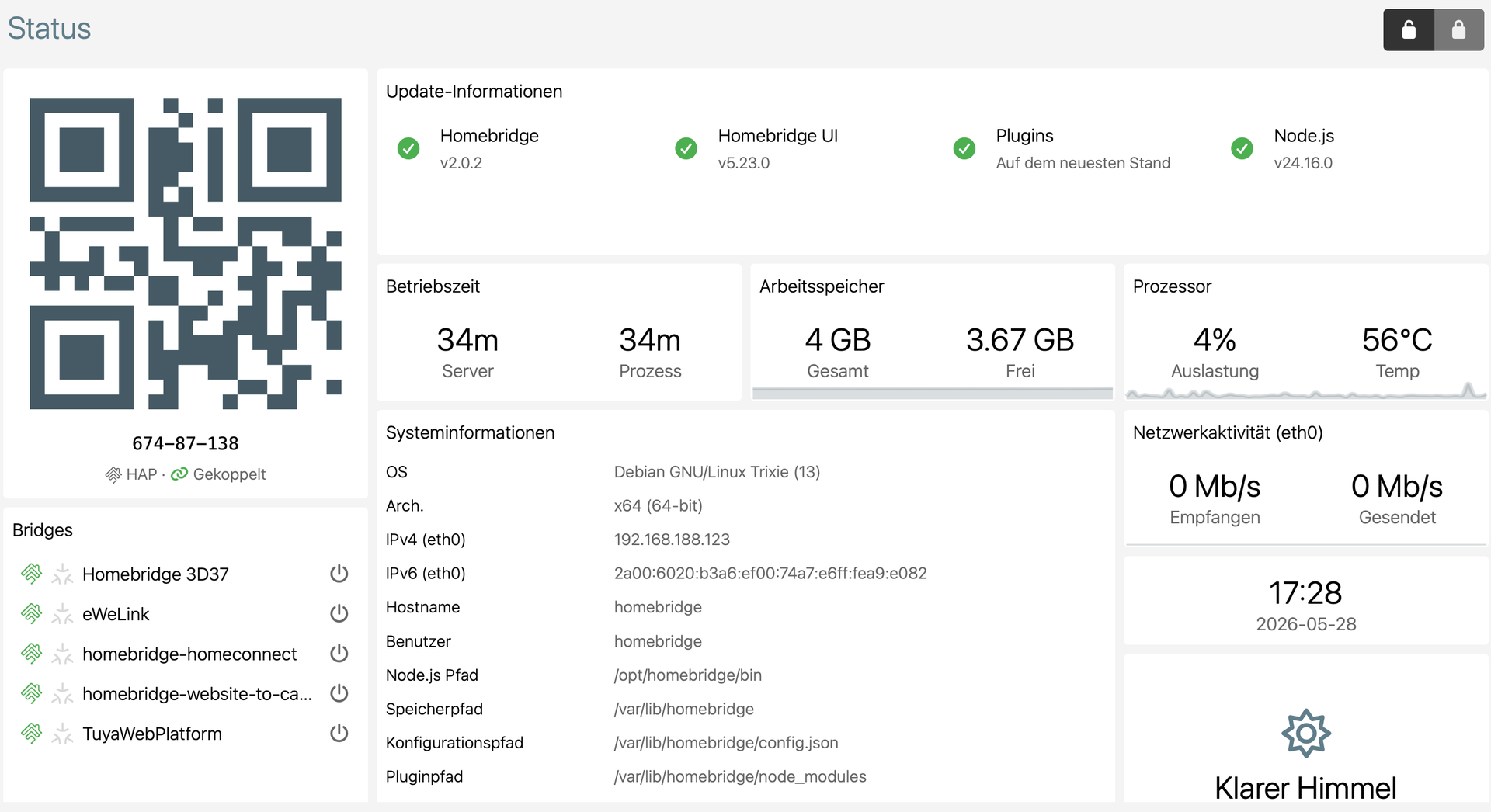Restart the eWeLink bridge
The height and width of the screenshot is (812, 1491).
[339, 614]
